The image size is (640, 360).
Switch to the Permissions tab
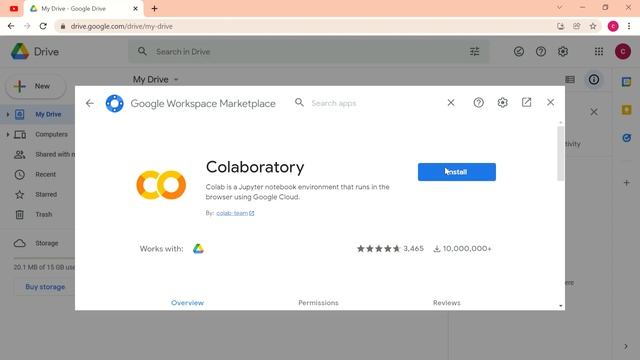(x=318, y=303)
